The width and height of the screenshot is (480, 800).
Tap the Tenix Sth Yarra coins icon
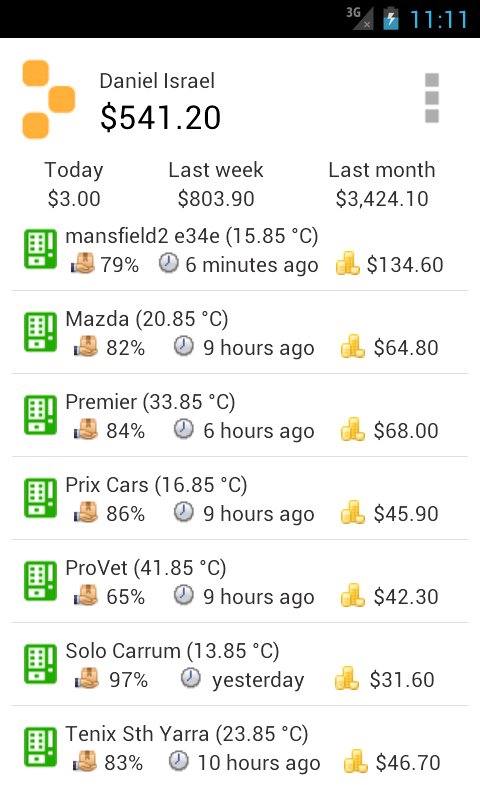(x=356, y=761)
